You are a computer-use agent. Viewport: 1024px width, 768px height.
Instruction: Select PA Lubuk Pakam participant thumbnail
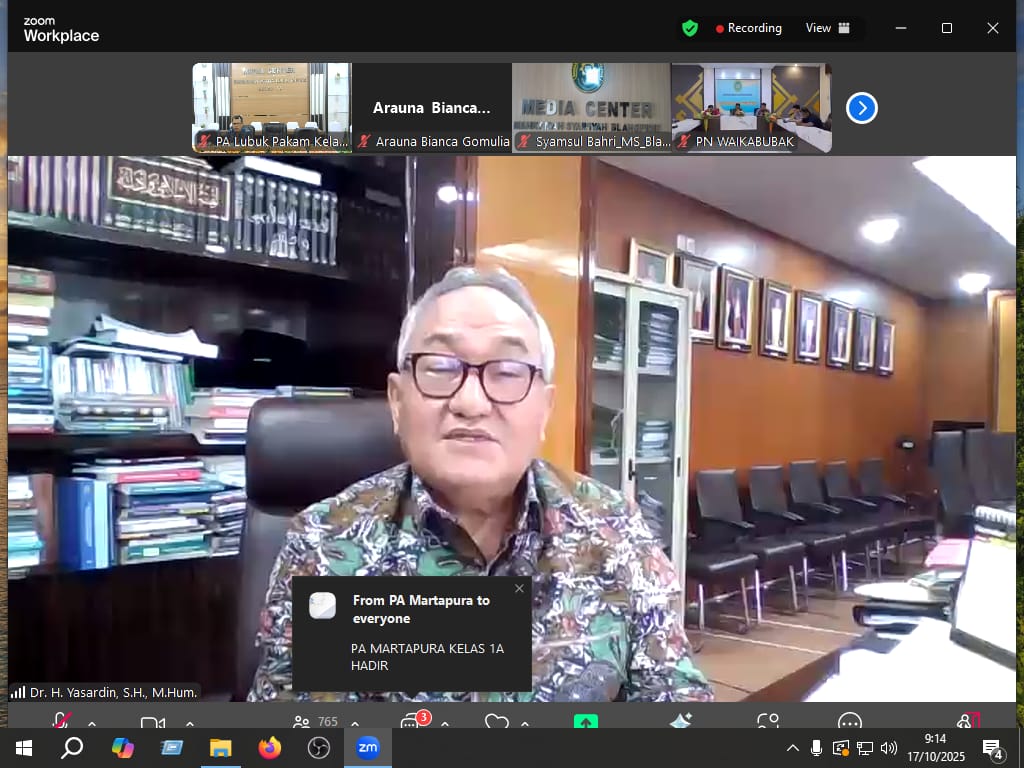coord(272,107)
